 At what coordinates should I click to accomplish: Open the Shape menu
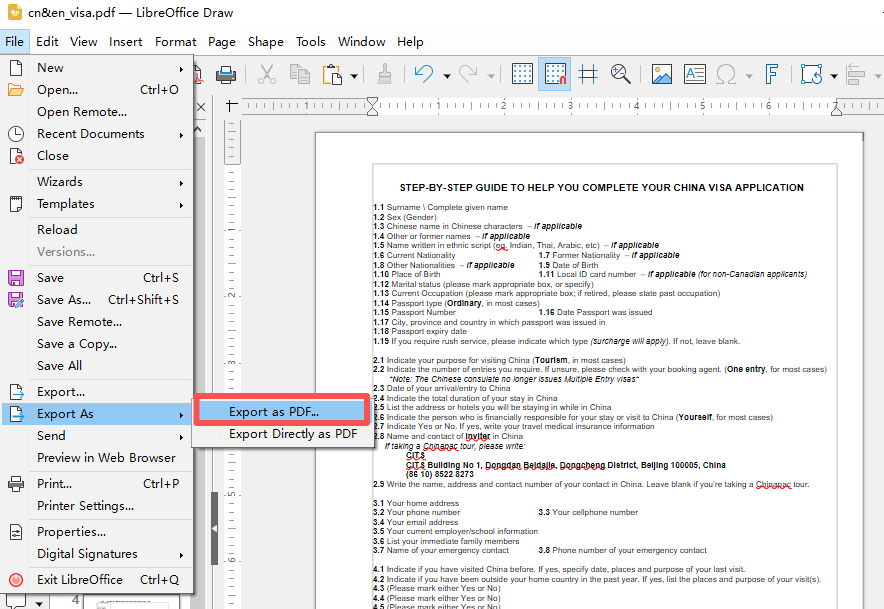[x=266, y=42]
